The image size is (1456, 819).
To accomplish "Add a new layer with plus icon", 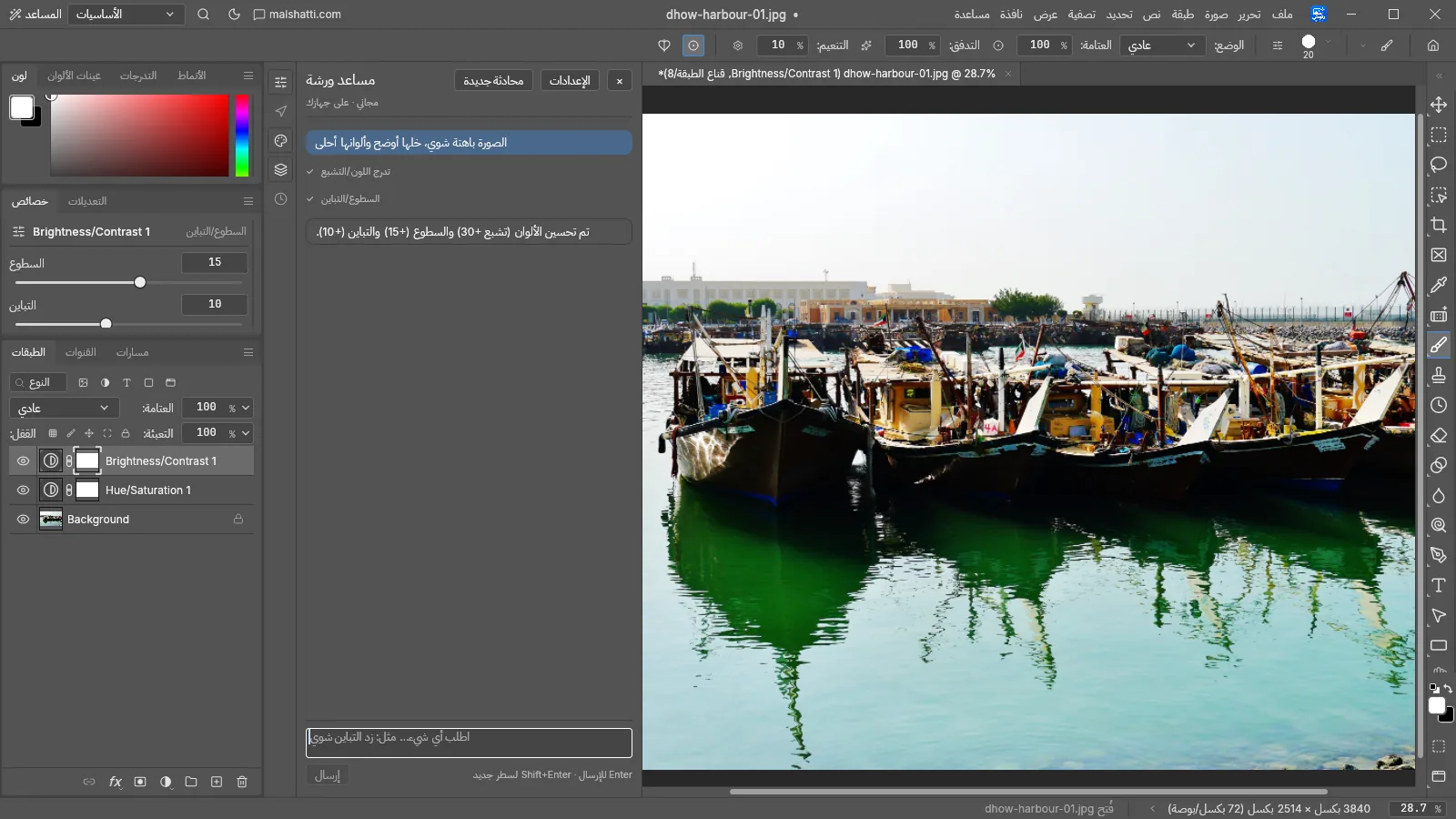I will [x=217, y=782].
